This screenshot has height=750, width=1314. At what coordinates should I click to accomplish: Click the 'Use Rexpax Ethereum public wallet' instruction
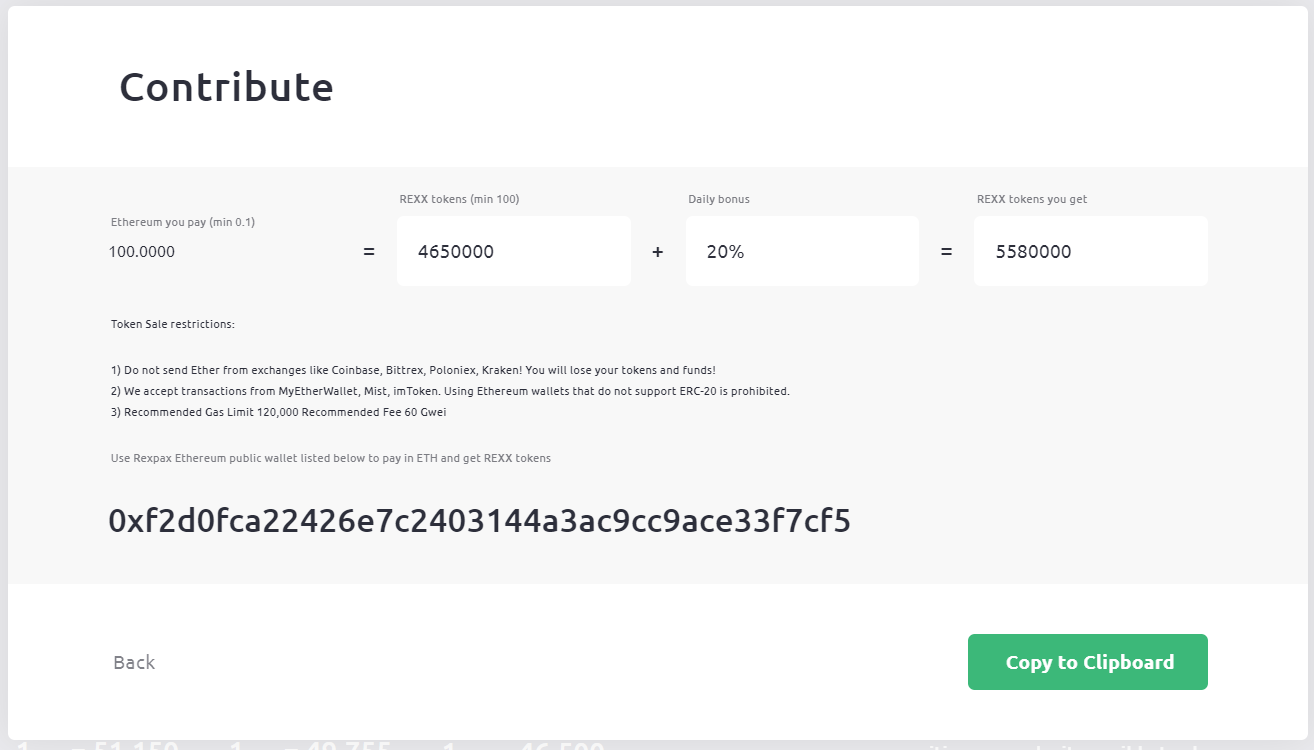coord(330,458)
